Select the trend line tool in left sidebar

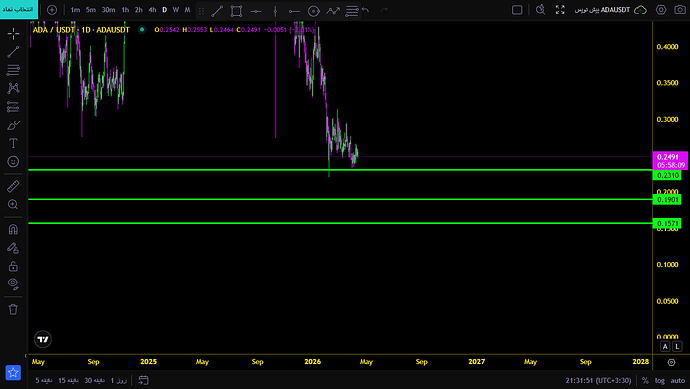tap(13, 52)
